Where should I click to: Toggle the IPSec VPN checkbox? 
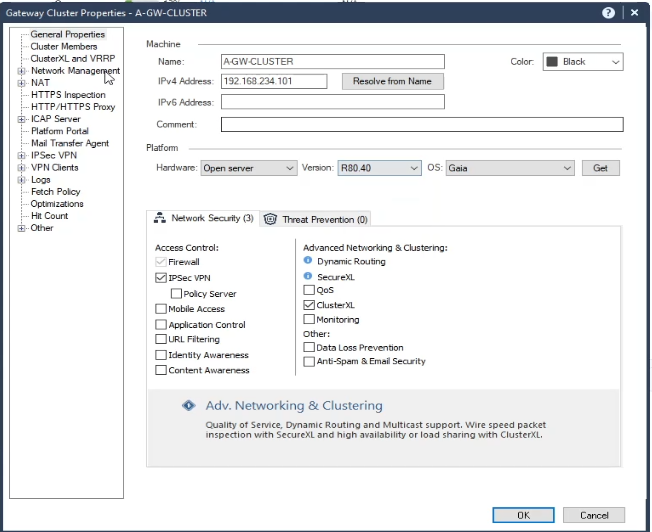[x=161, y=277]
